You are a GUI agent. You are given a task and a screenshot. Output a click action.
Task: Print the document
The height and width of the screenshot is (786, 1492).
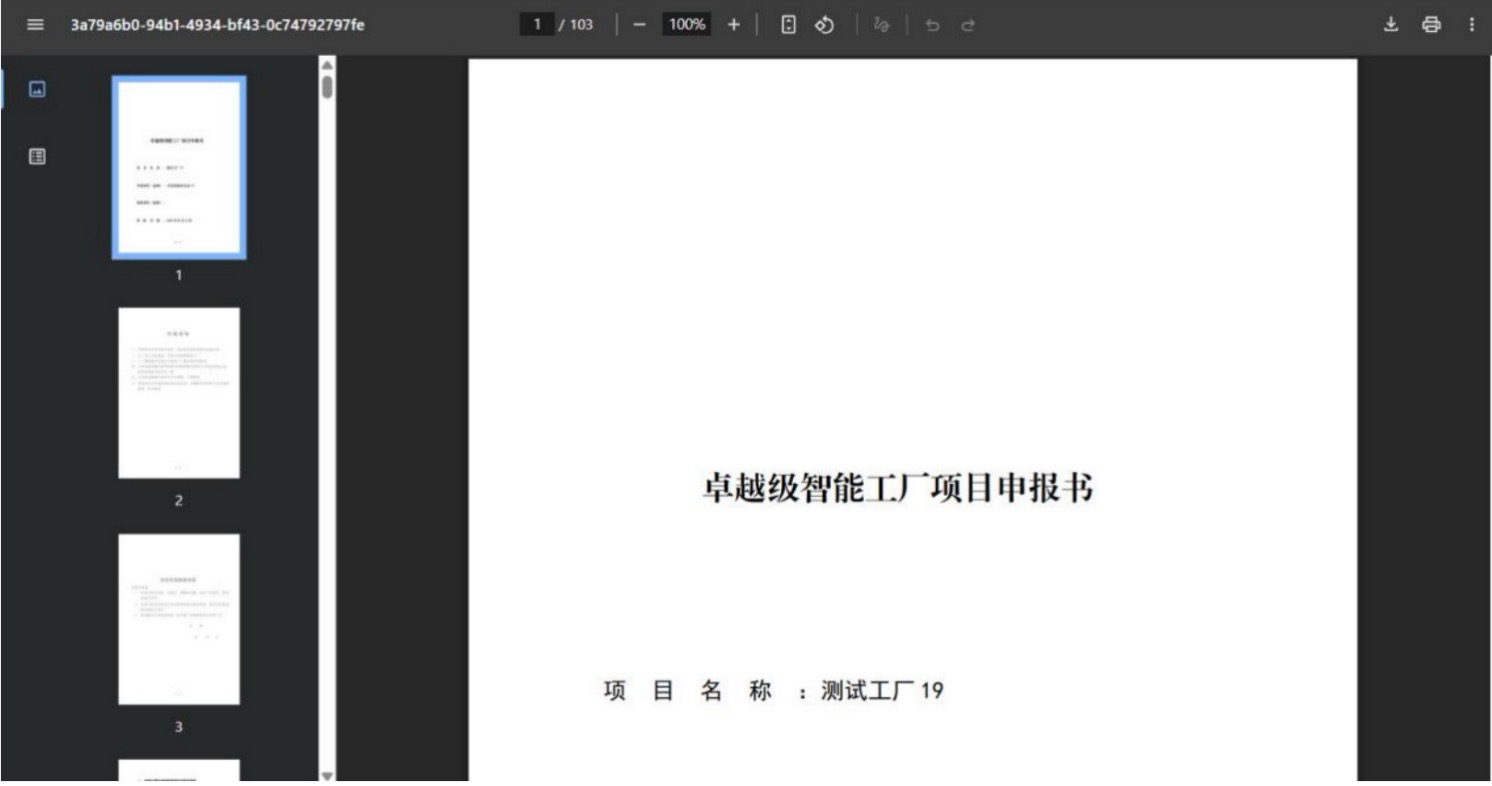click(1432, 25)
